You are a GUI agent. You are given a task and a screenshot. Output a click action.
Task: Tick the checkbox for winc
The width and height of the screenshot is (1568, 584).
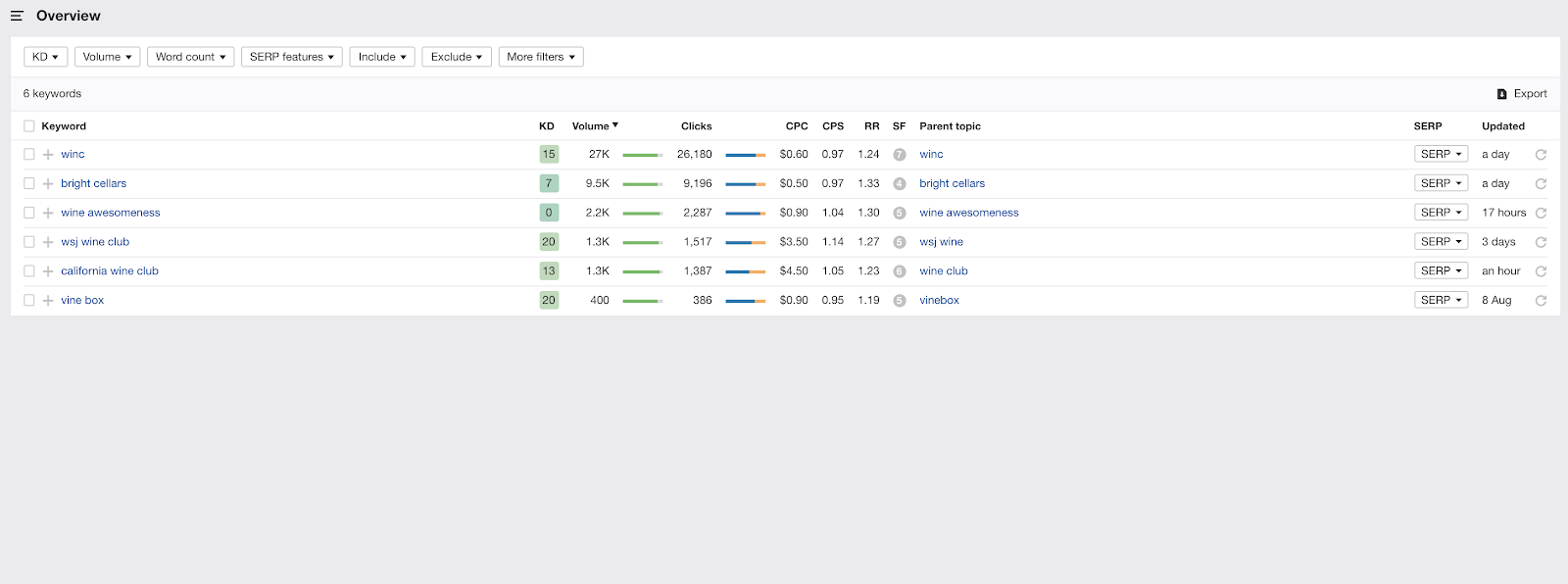point(29,155)
